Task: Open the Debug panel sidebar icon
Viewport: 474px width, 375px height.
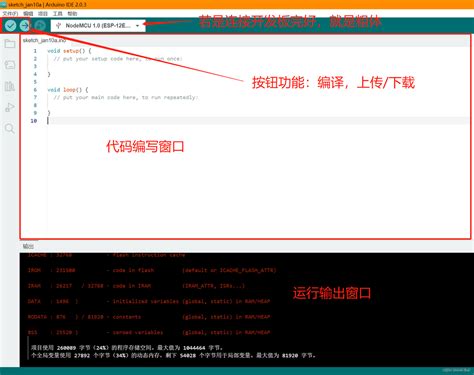Action: 10,107
